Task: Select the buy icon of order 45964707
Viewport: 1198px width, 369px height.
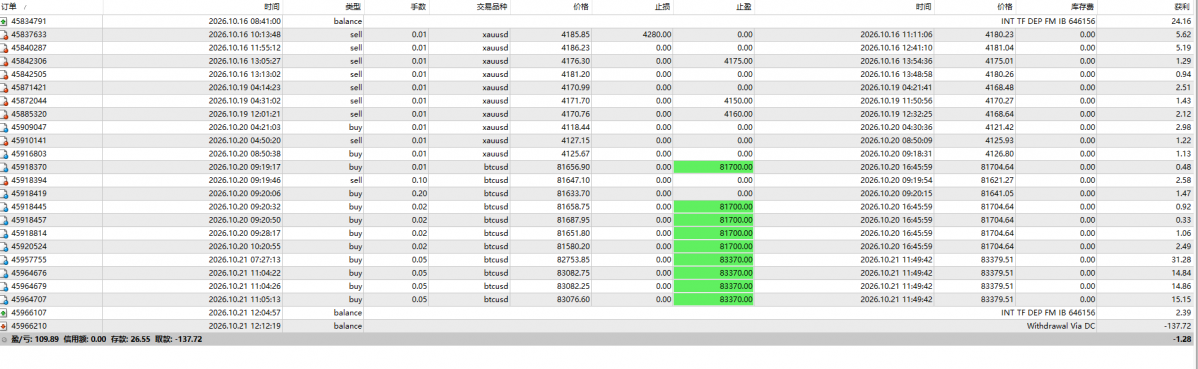Action: [5, 299]
